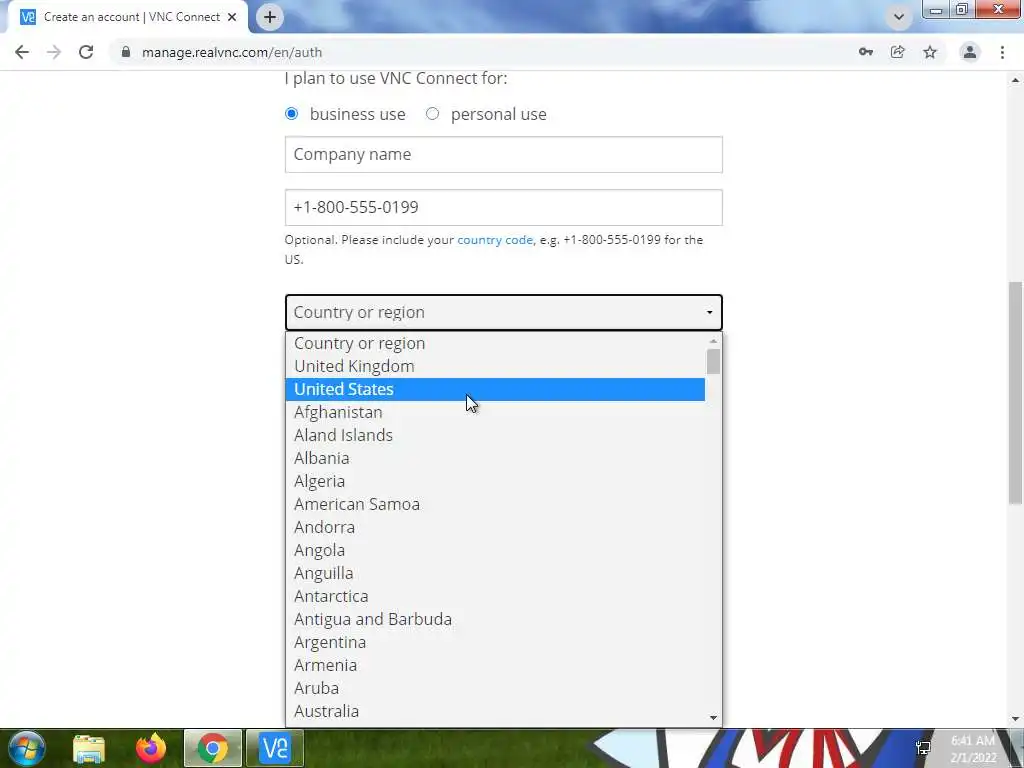This screenshot has width=1024, height=768.
Task: Open VNC application from the taskbar
Action: tap(275, 748)
